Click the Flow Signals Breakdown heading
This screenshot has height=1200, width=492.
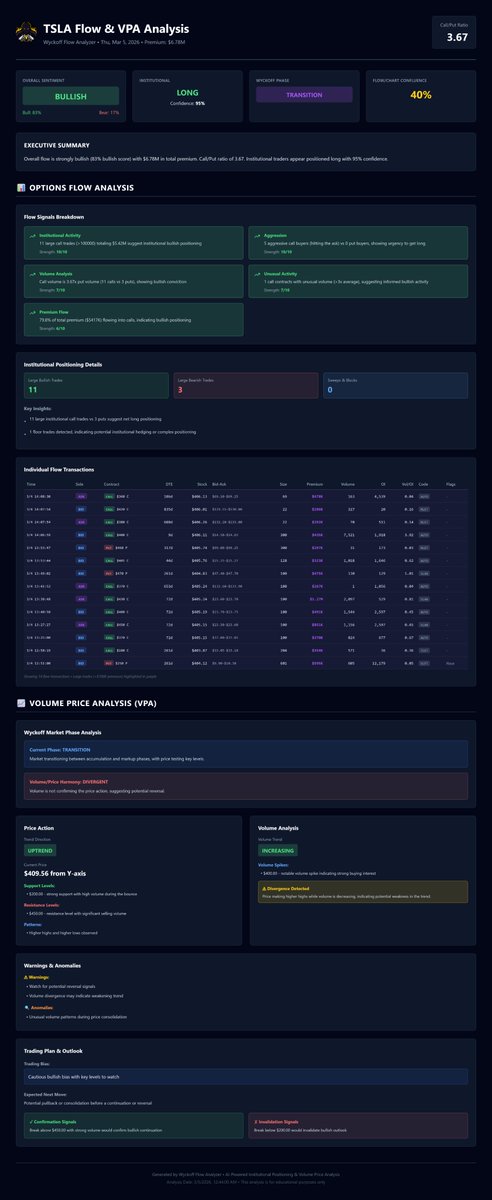(54, 216)
